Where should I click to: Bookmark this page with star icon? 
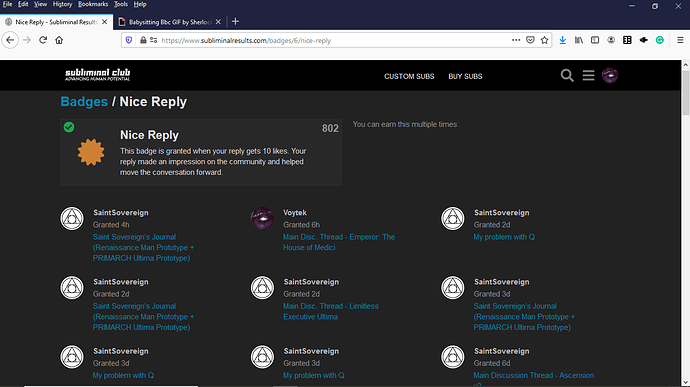(x=544, y=40)
